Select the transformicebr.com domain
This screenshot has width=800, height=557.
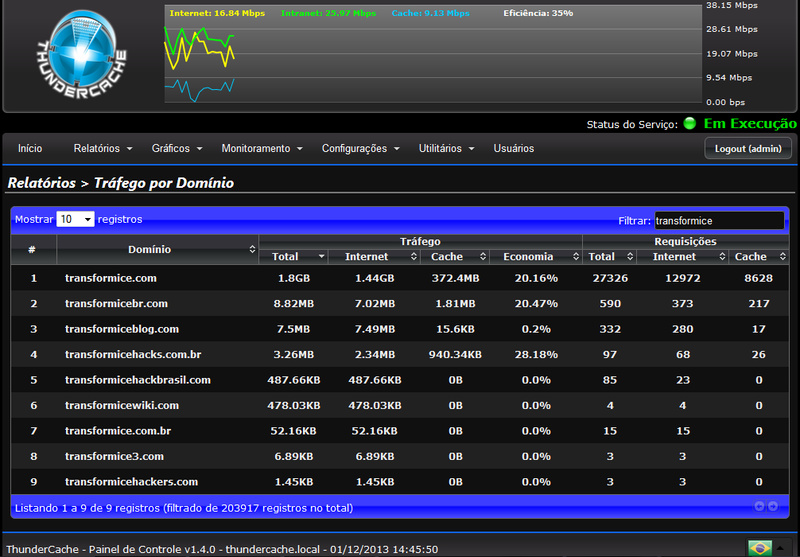(116, 303)
